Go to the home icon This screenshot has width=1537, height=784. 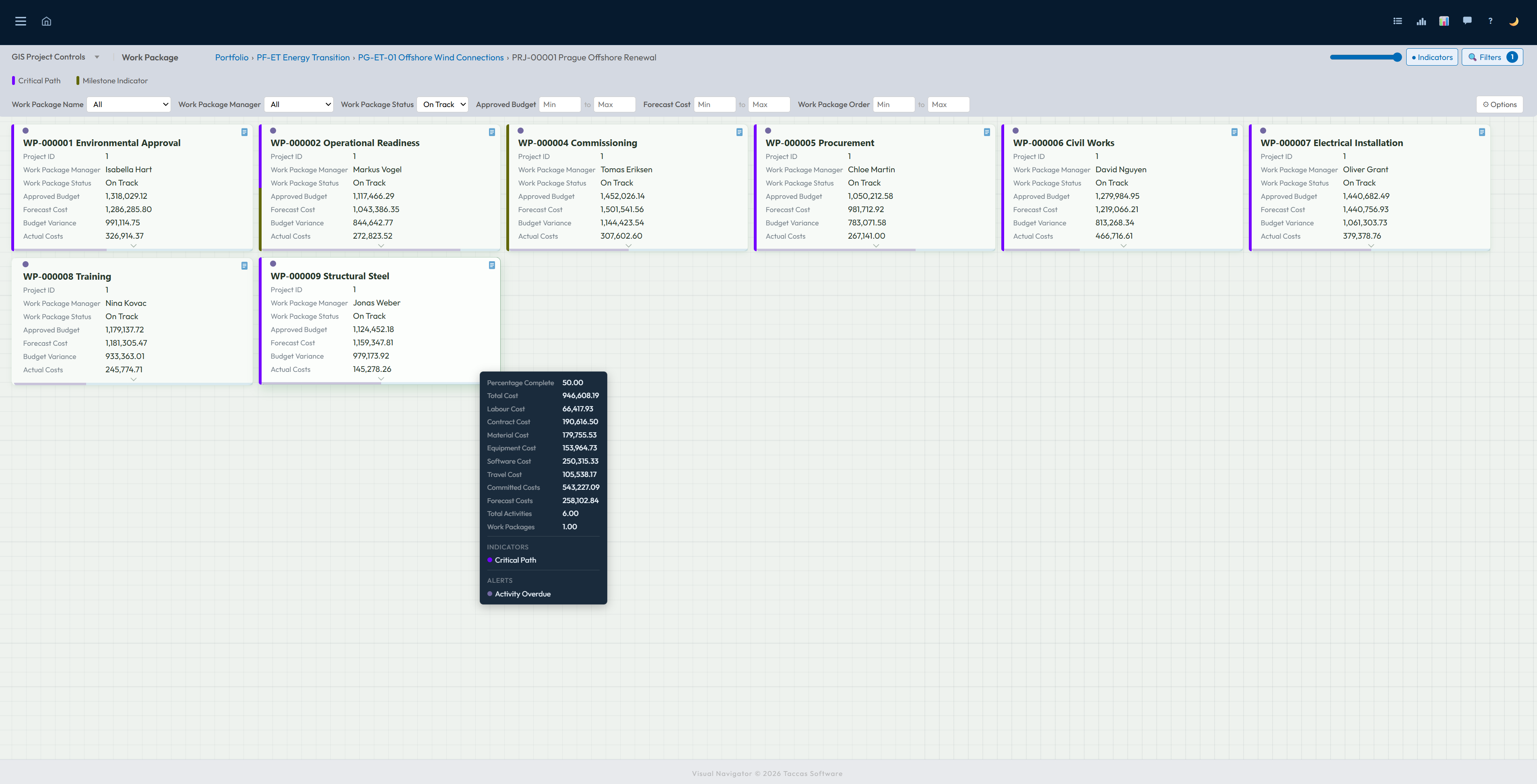point(47,21)
